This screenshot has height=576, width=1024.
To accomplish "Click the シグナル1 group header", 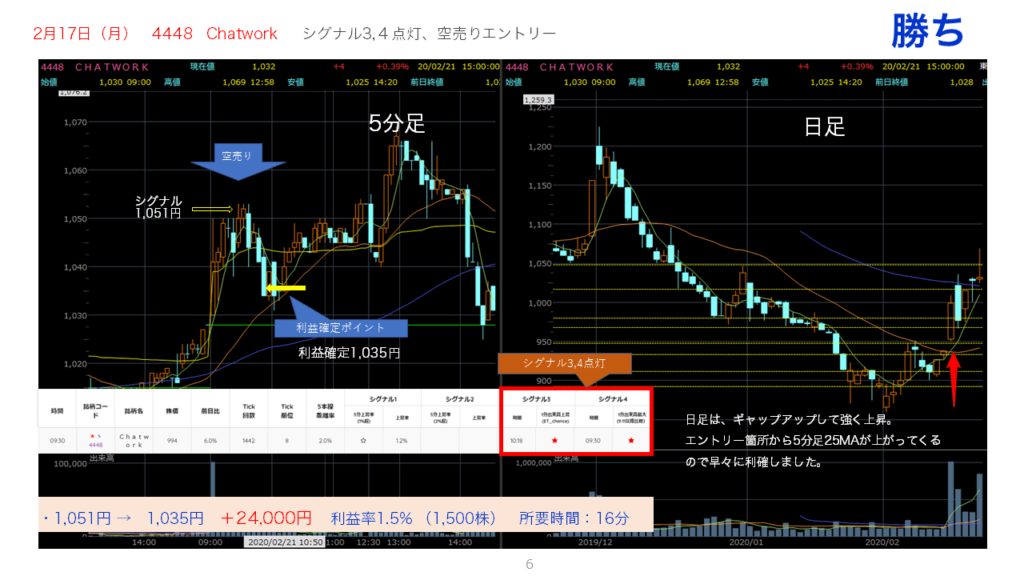I will click(x=383, y=398).
